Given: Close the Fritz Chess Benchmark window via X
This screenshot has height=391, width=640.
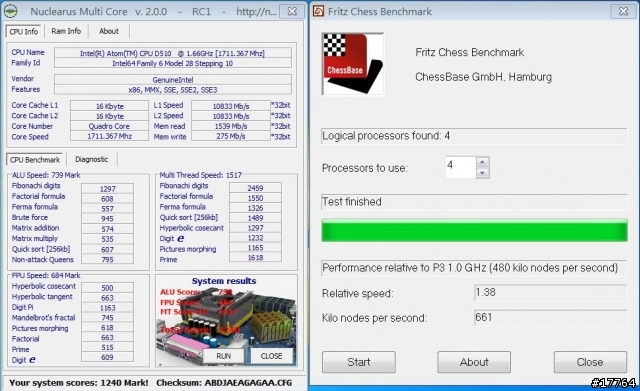Looking at the screenshot, I should (623, 11).
